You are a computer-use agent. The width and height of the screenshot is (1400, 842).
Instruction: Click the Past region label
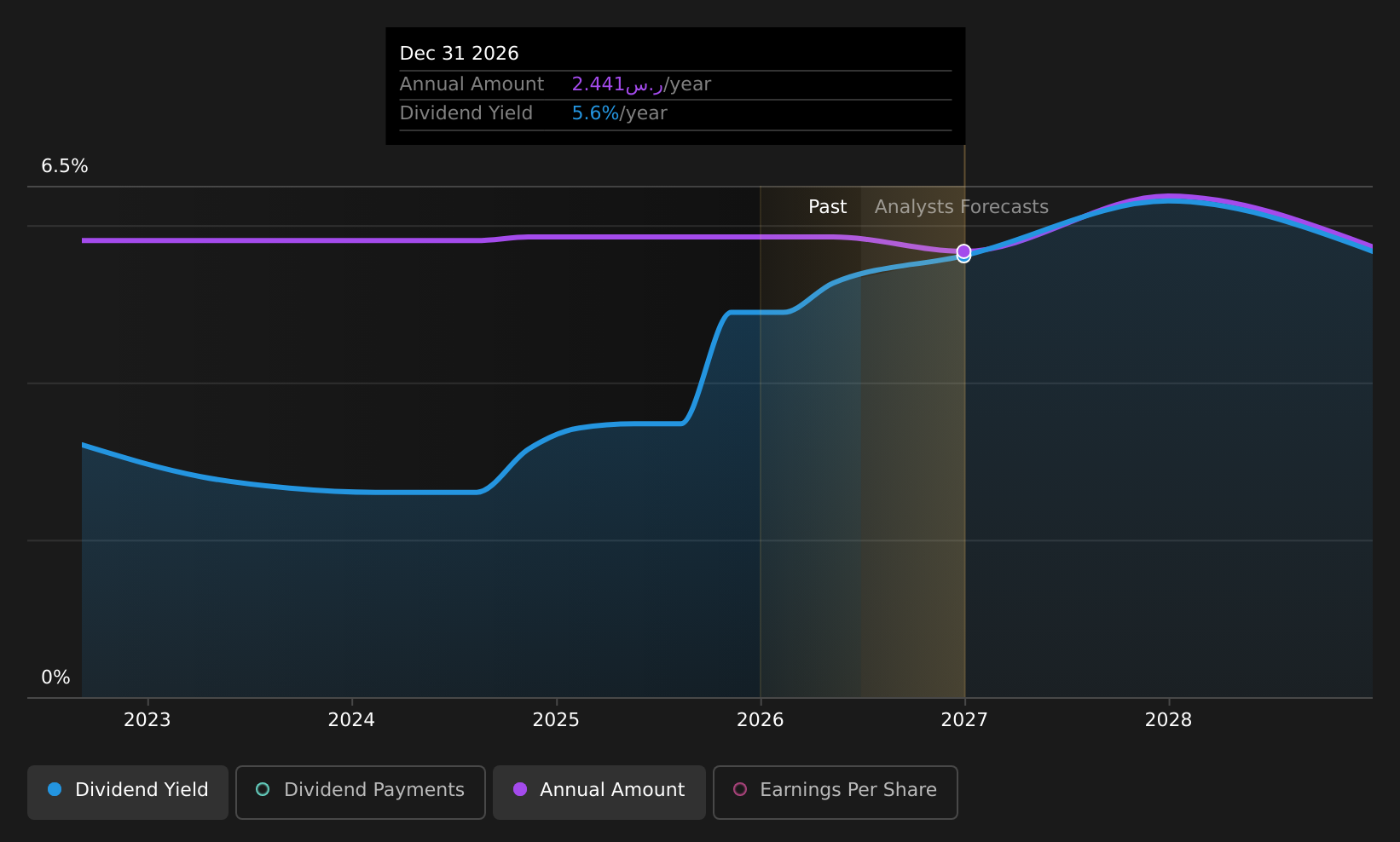click(x=828, y=207)
